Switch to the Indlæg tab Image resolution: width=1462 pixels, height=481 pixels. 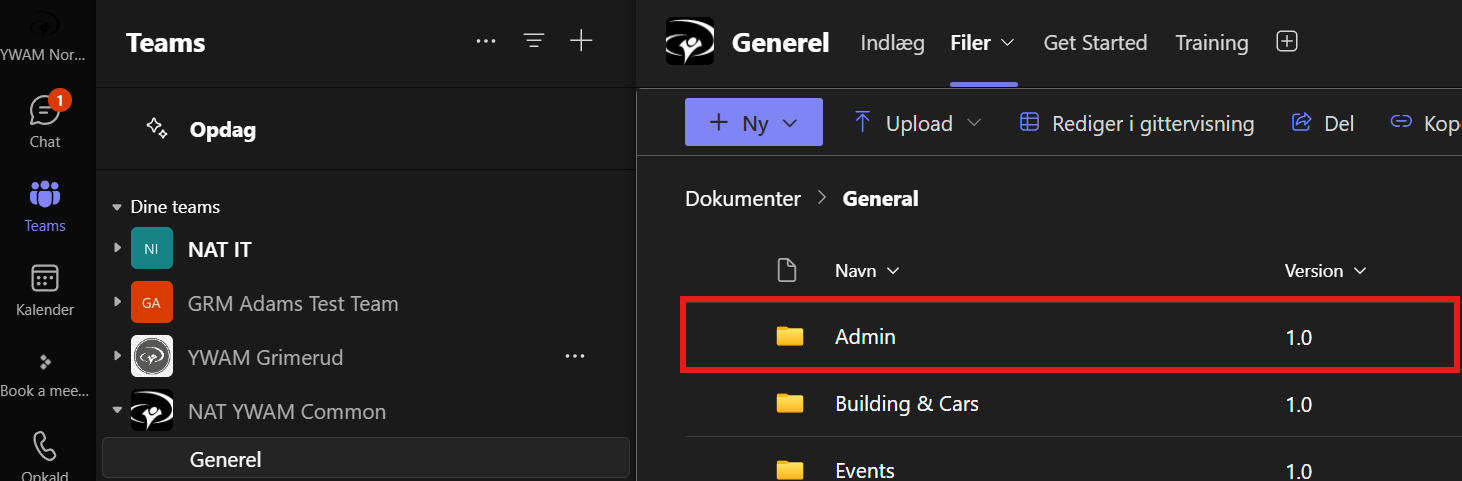point(892,43)
